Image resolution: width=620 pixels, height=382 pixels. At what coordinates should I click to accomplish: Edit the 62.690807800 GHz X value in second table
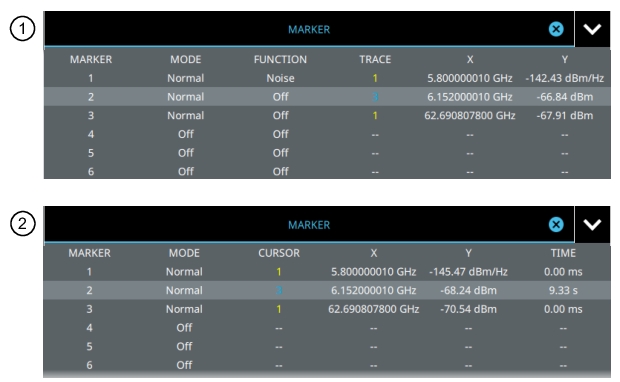click(374, 309)
